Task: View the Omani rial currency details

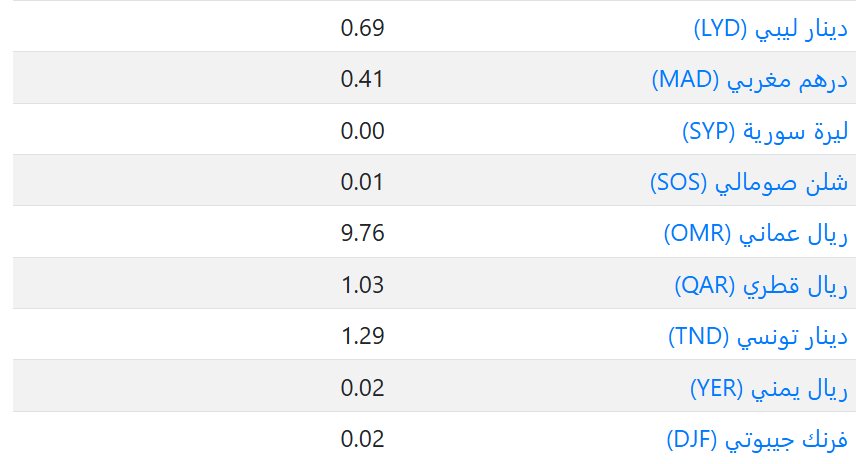Action: [x=756, y=235]
